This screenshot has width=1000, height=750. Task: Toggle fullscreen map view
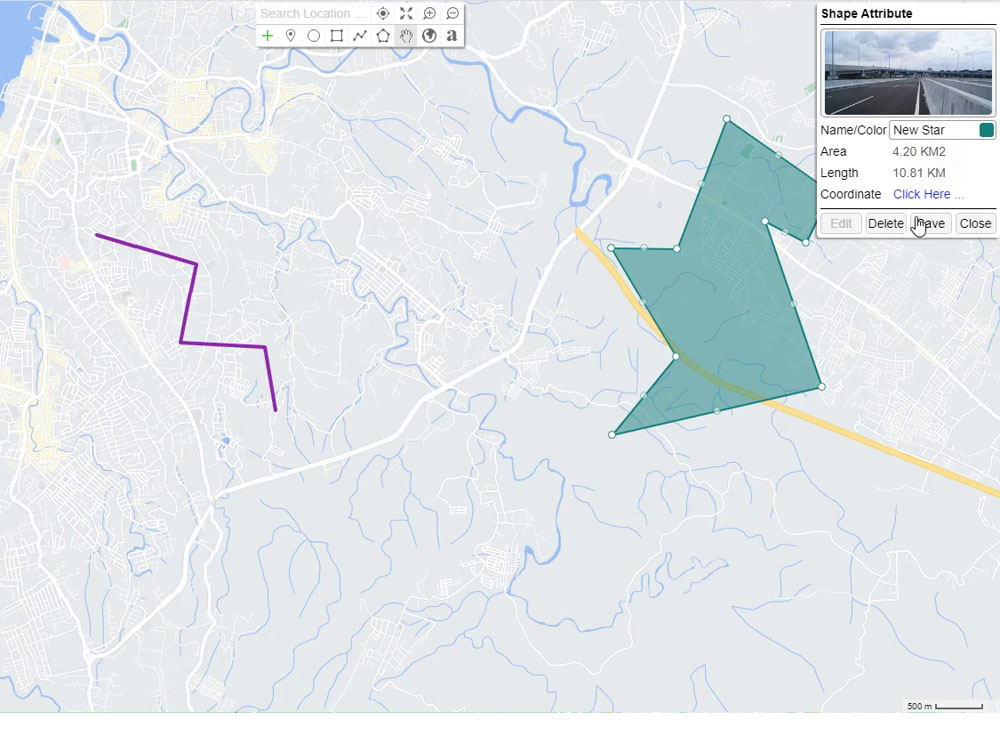[x=406, y=13]
